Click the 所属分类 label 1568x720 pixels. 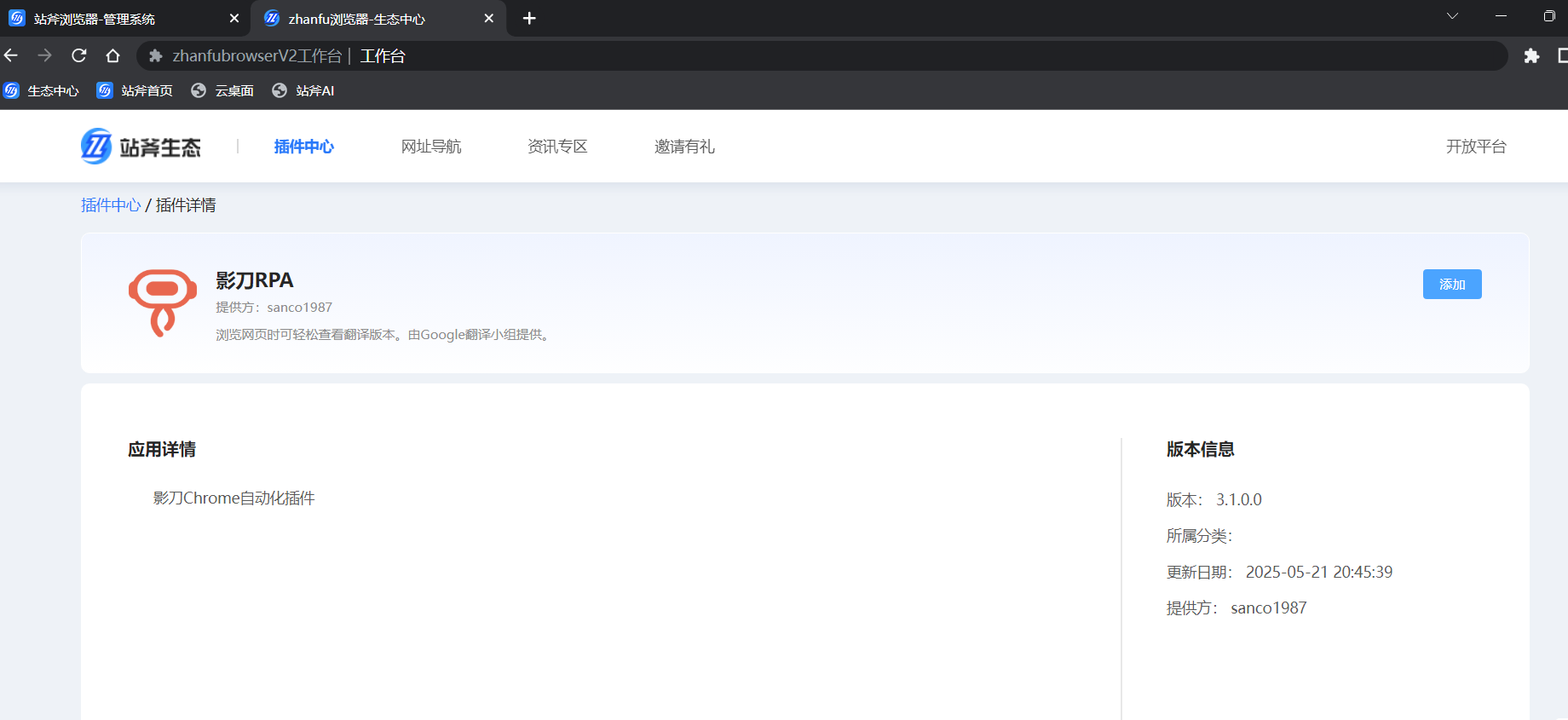click(1199, 536)
